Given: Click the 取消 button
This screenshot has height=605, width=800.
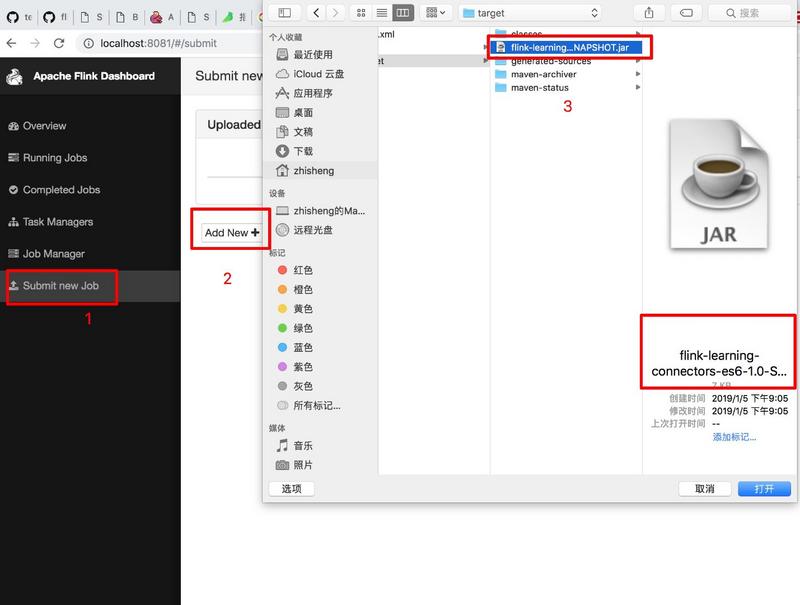Looking at the screenshot, I should coord(705,489).
